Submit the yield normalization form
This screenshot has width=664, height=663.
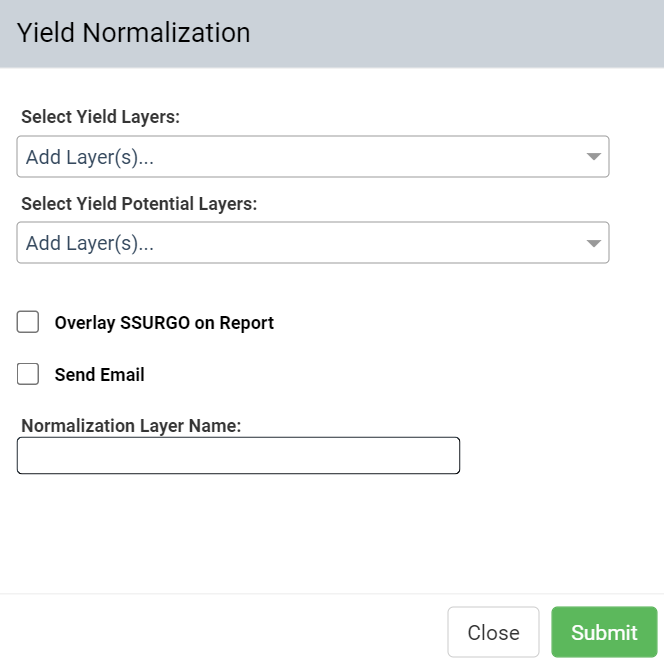tap(604, 632)
